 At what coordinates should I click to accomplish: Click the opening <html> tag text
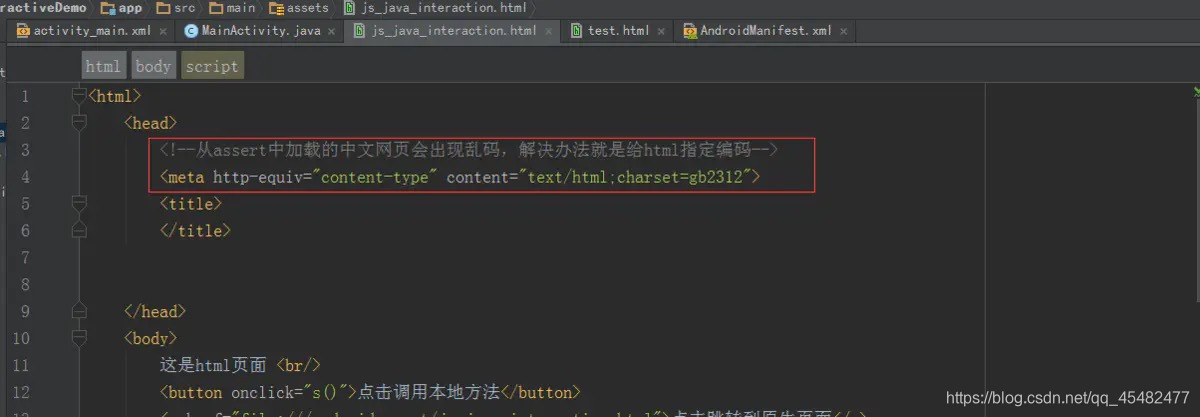tap(114, 96)
